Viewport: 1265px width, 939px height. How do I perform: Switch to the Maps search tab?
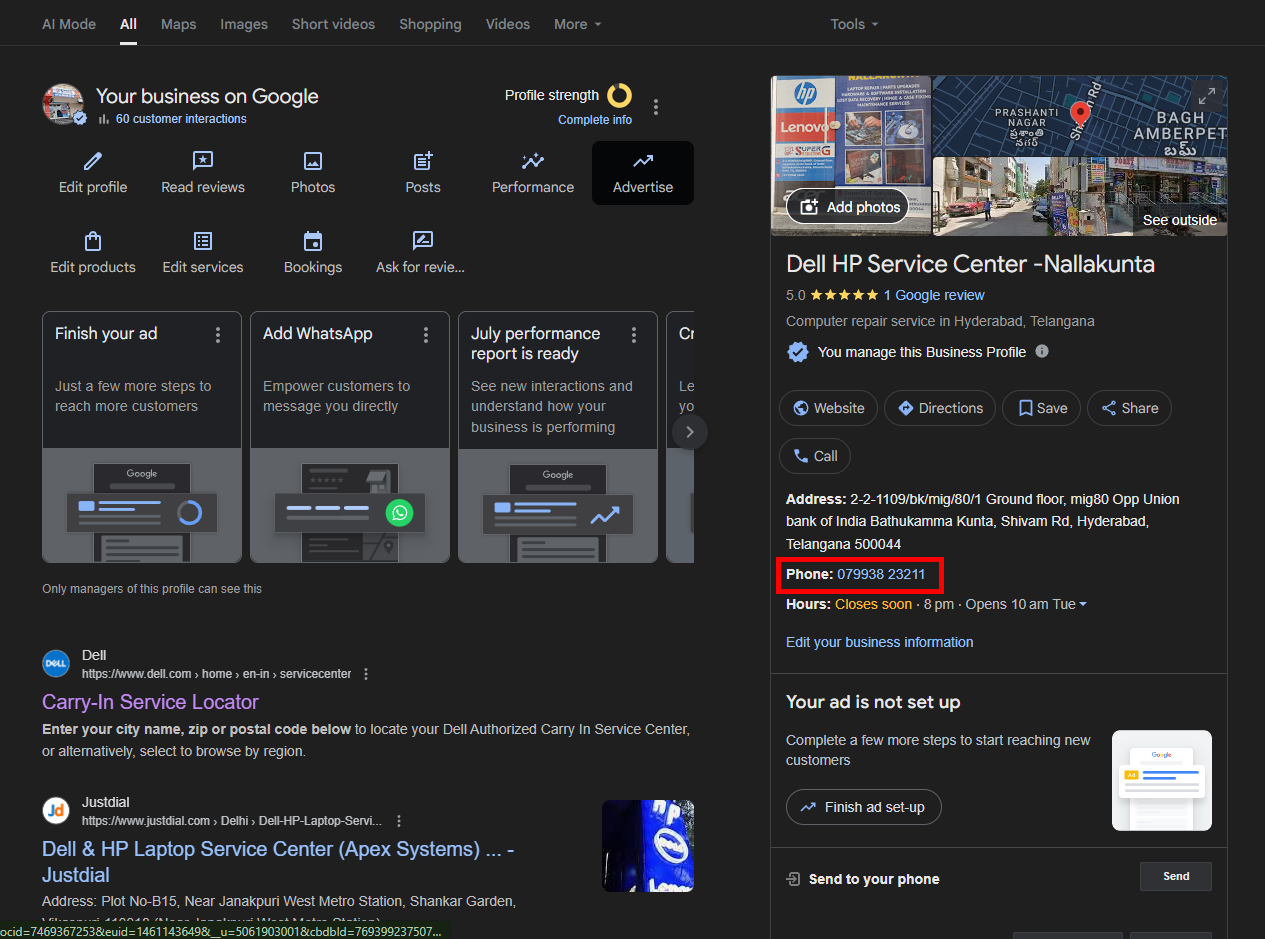point(179,24)
